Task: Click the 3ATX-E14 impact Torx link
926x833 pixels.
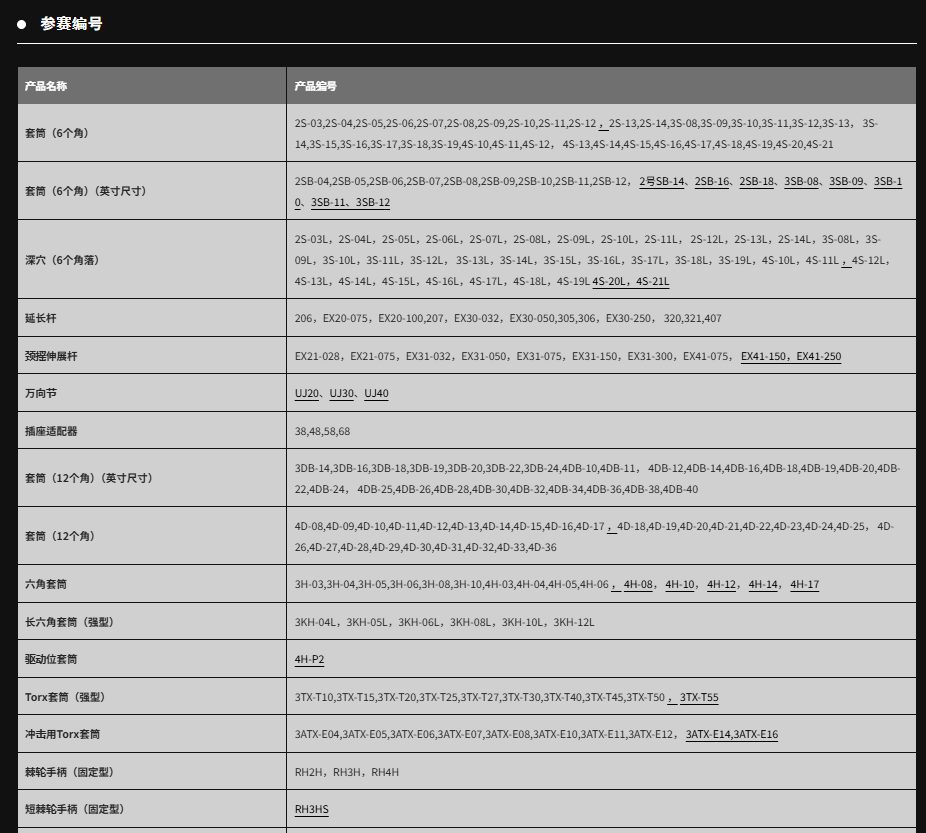Action: [x=708, y=735]
